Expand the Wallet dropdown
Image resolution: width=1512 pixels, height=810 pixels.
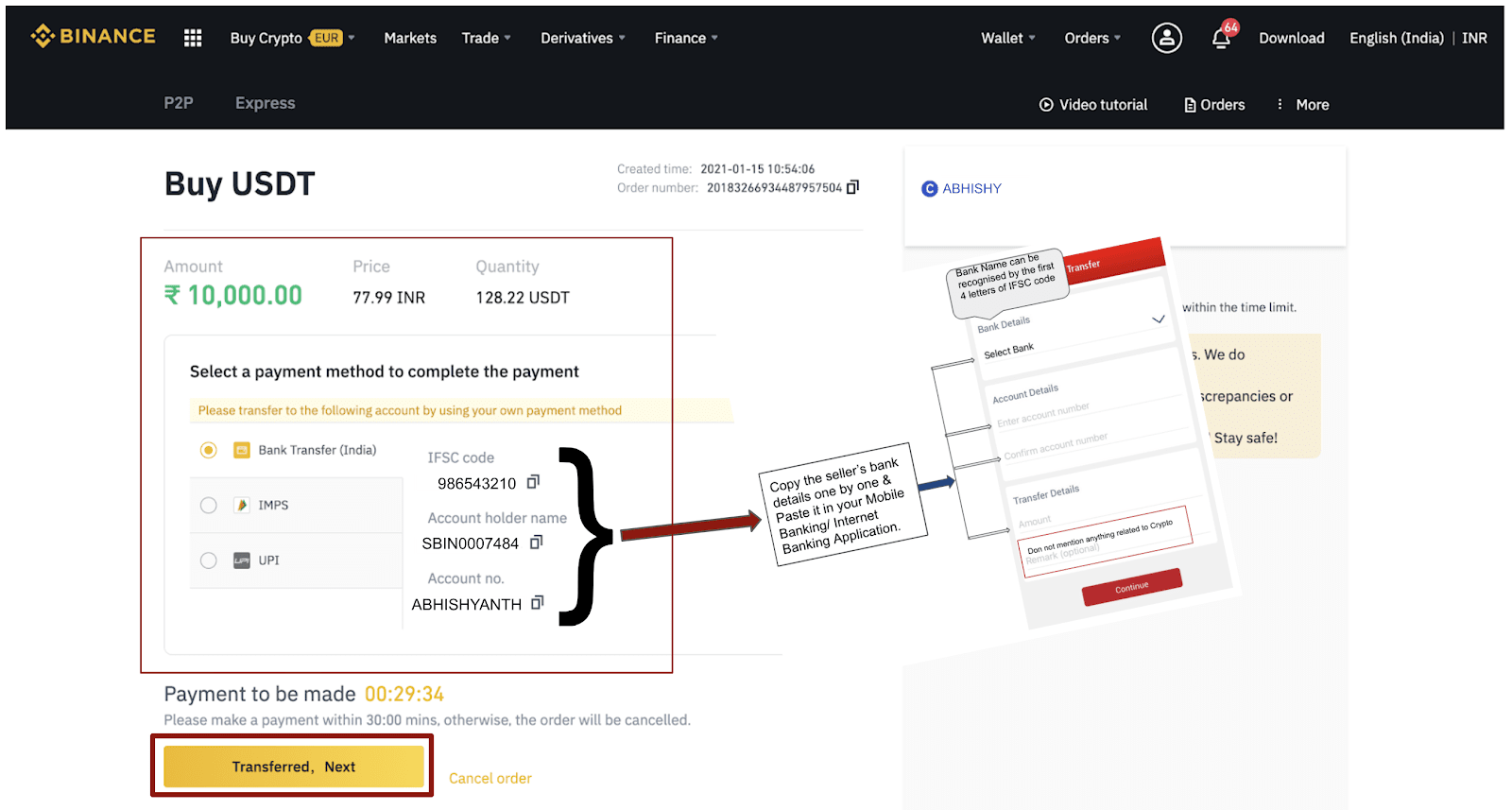[1032, 38]
